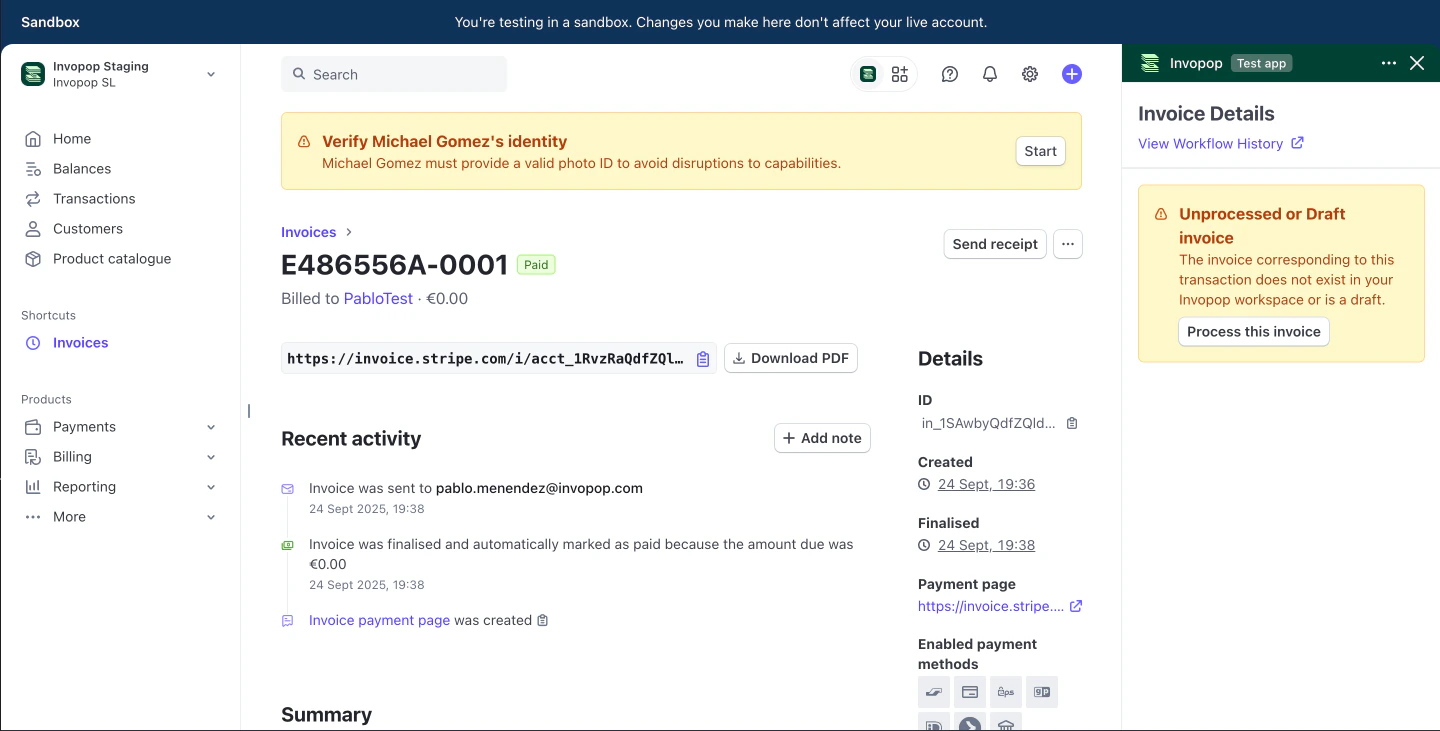
Task: Click the help question-mark icon
Action: point(949,74)
